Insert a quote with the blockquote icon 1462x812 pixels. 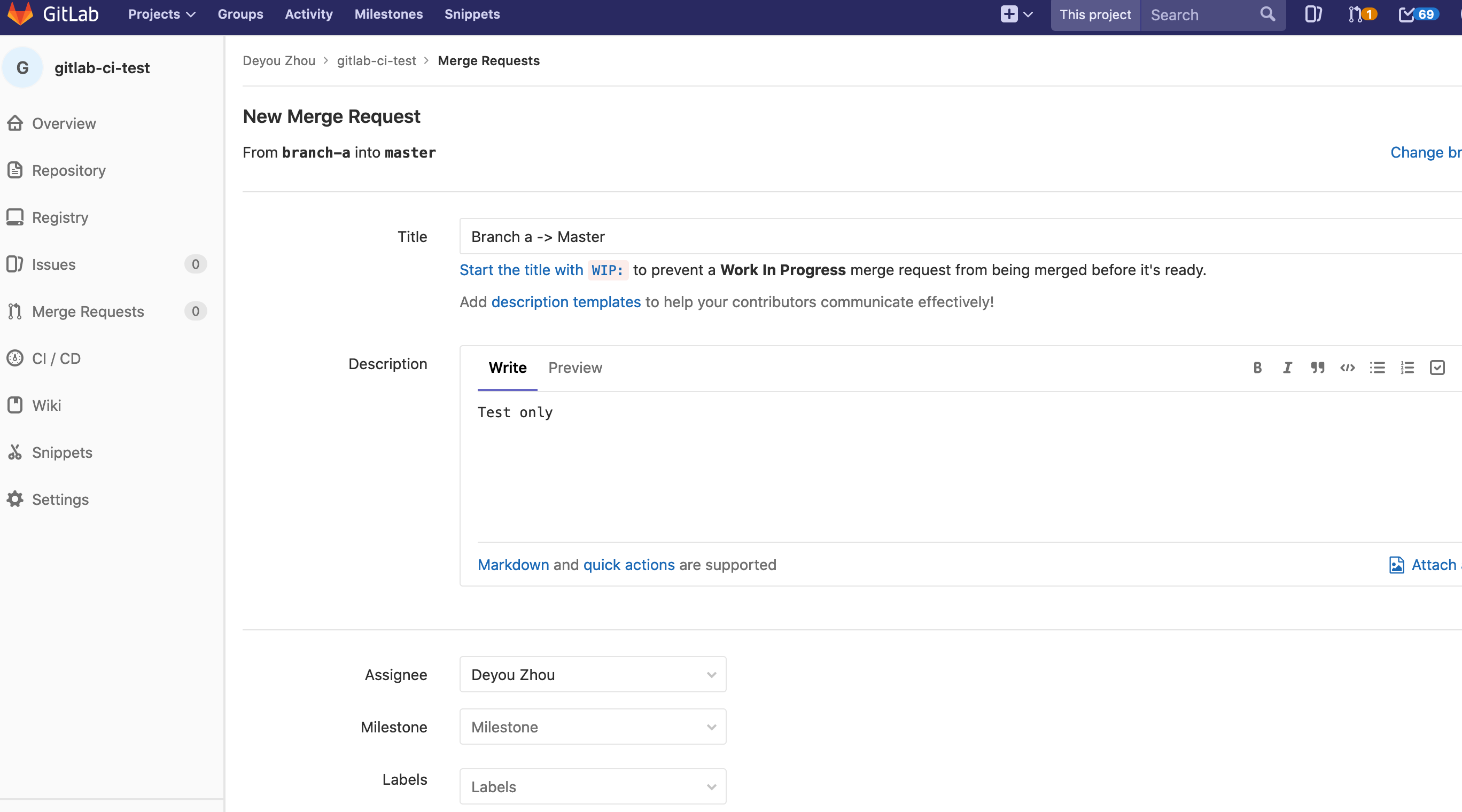coord(1317,368)
